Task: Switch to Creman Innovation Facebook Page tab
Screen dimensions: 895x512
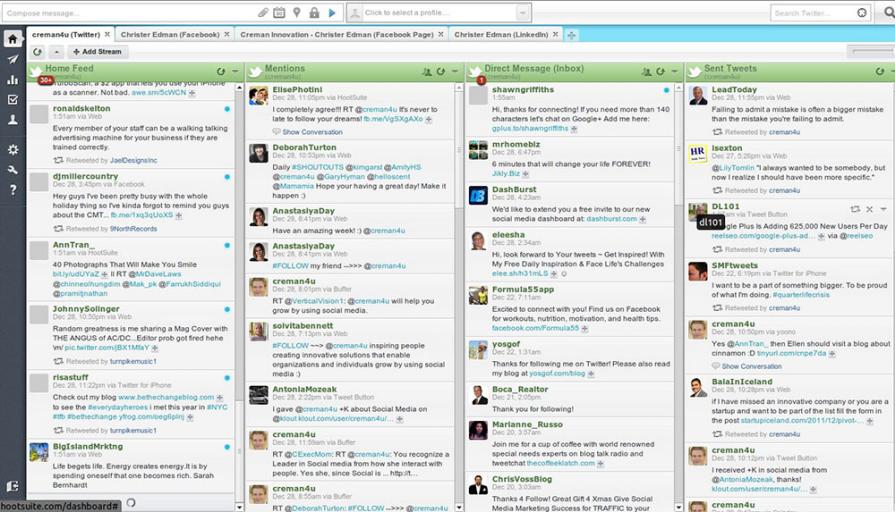Action: pos(337,35)
